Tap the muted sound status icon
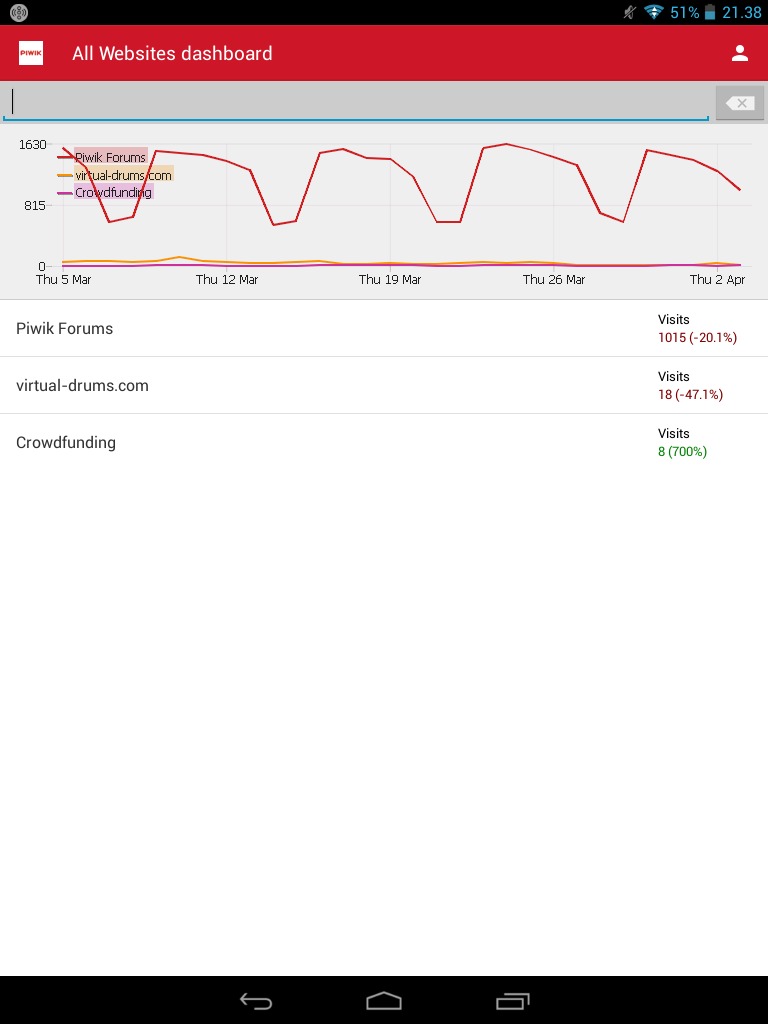The image size is (768, 1024). click(x=630, y=12)
